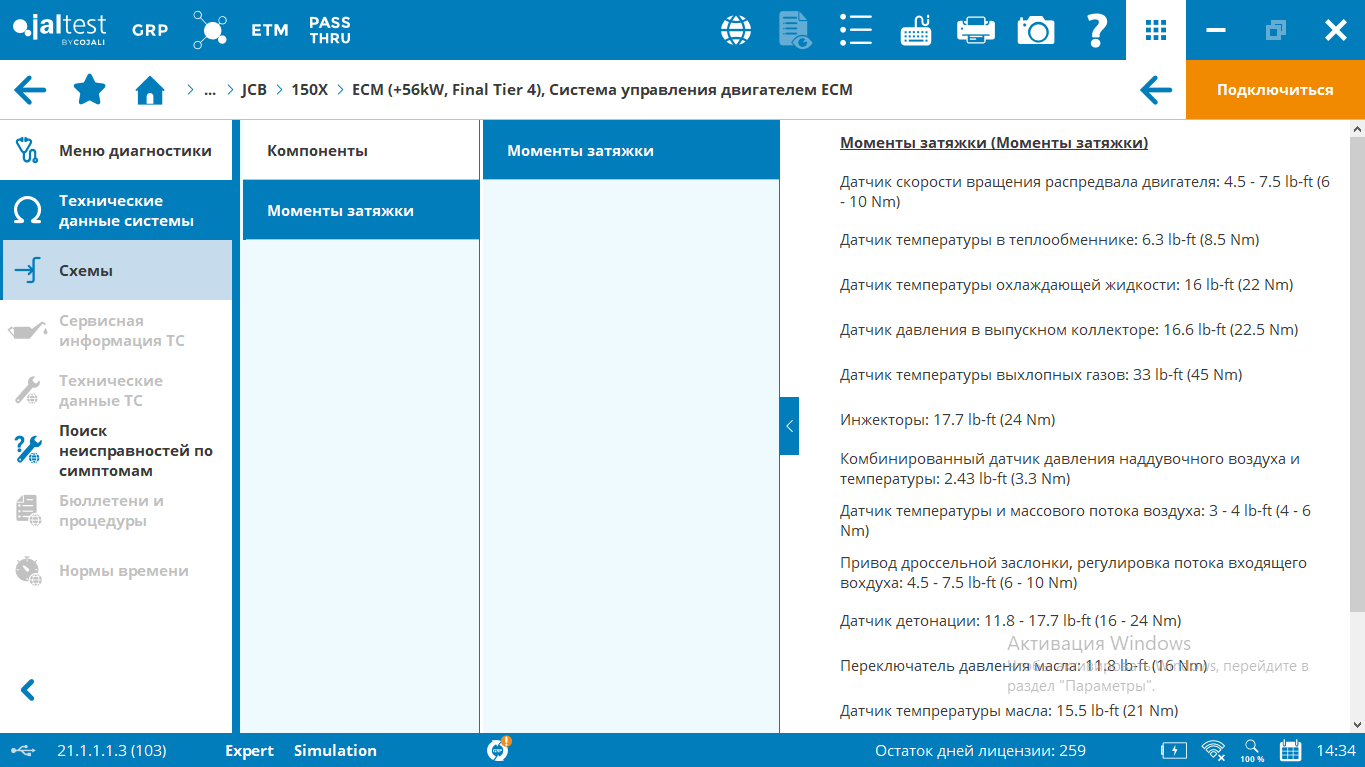Click the battery charging icon
1365x767 pixels.
tap(1174, 750)
